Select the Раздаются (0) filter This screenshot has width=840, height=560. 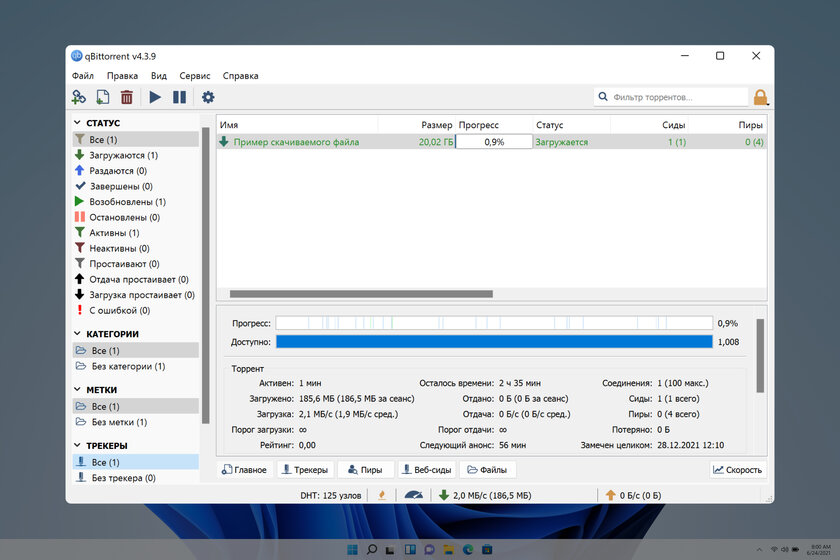136,170
